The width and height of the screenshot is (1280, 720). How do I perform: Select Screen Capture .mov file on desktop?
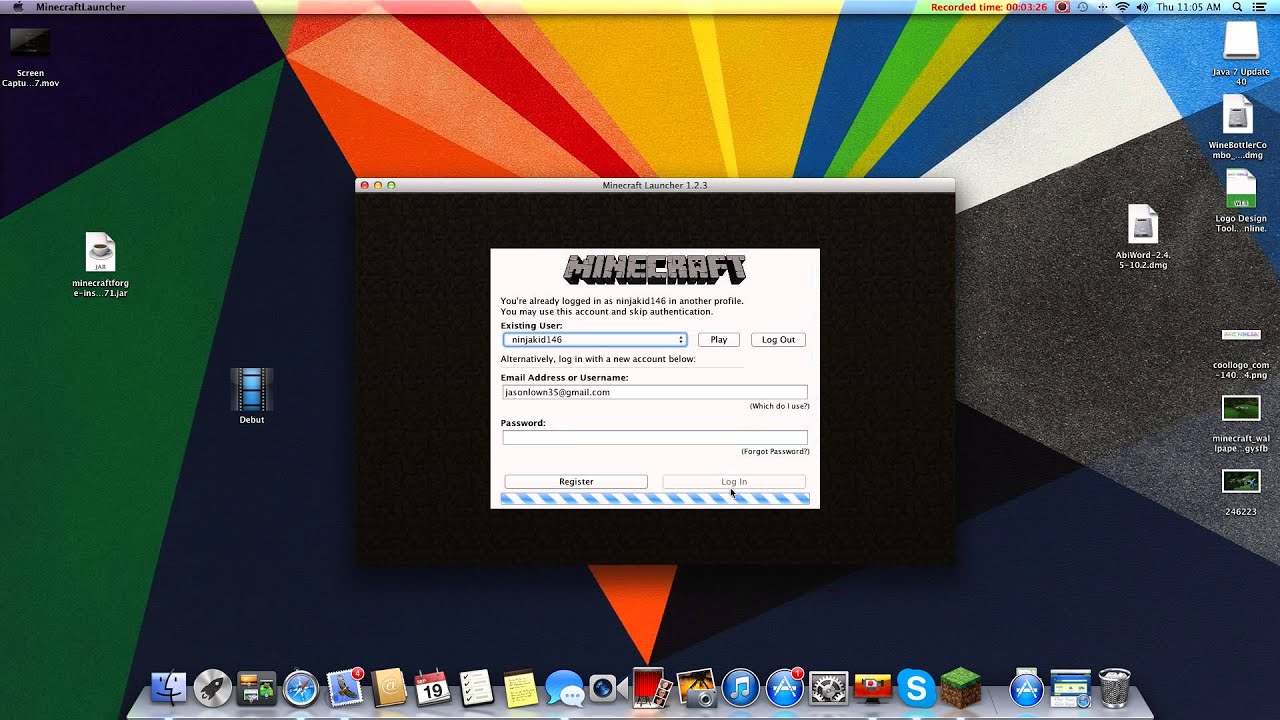coord(30,57)
